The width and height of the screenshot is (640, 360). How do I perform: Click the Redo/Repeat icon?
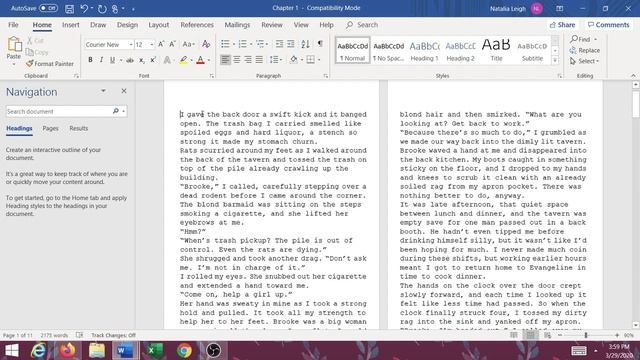pos(102,8)
